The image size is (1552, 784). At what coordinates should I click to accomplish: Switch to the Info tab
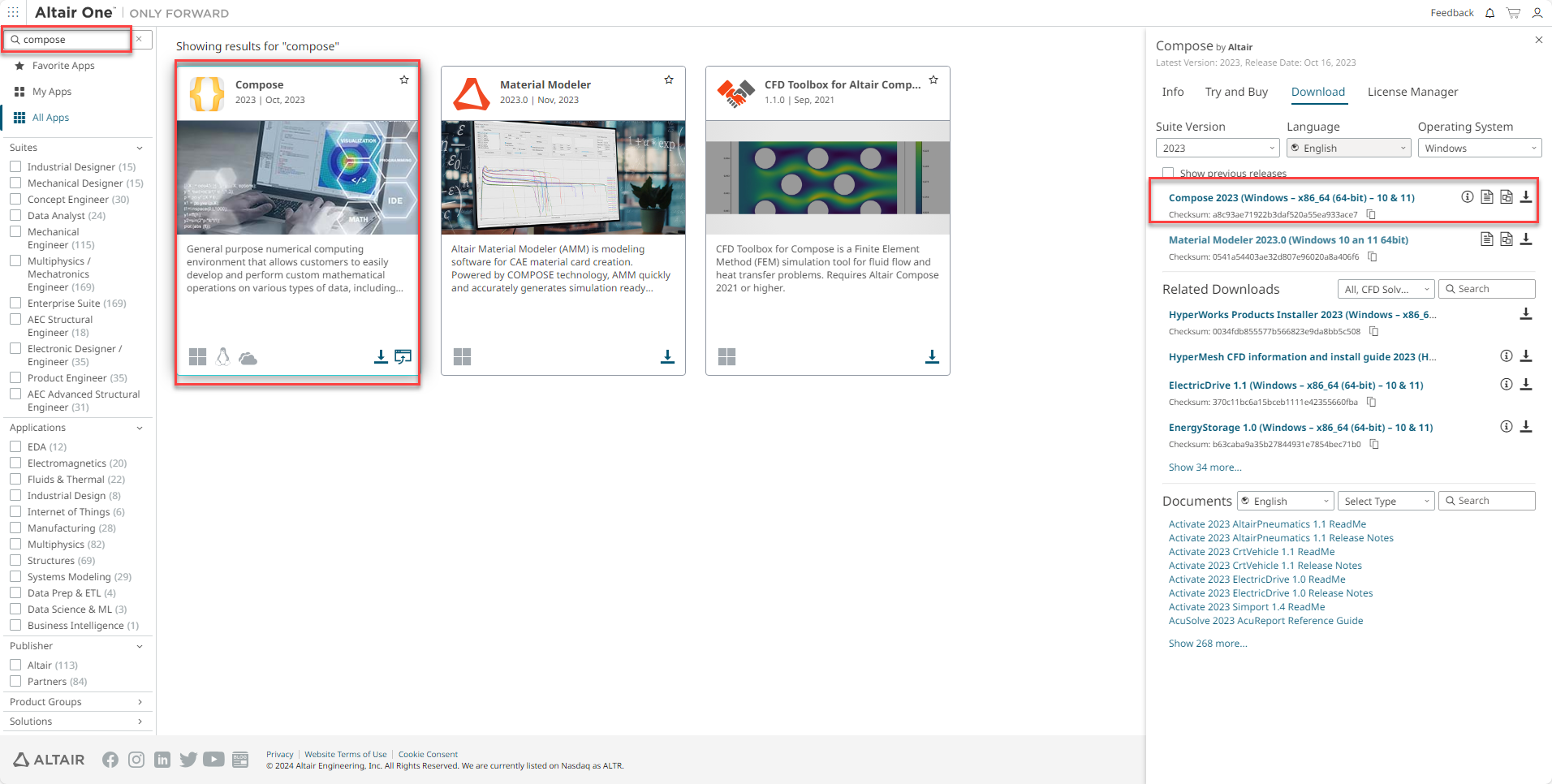tap(1173, 92)
